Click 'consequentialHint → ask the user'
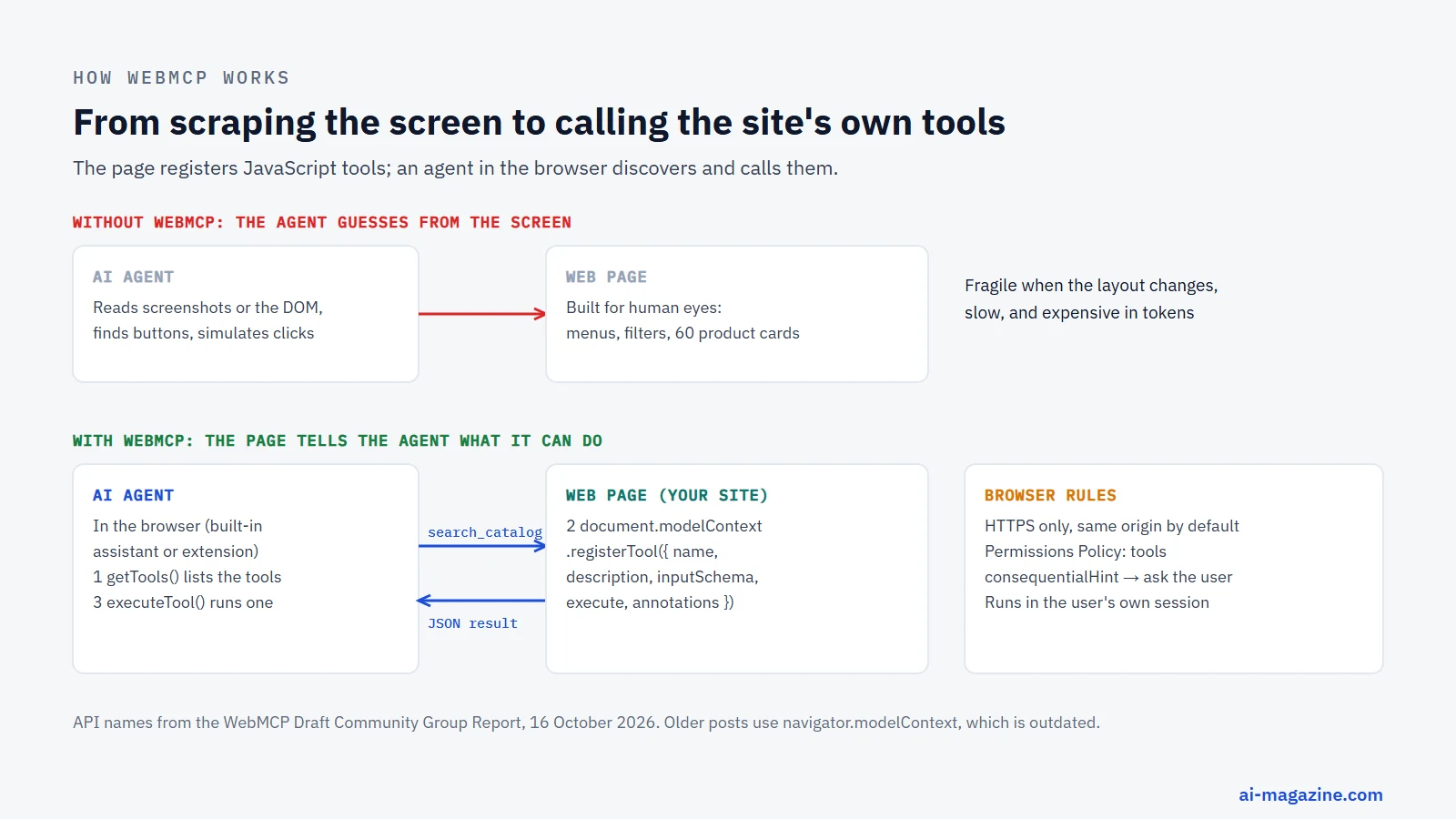 click(x=1108, y=577)
